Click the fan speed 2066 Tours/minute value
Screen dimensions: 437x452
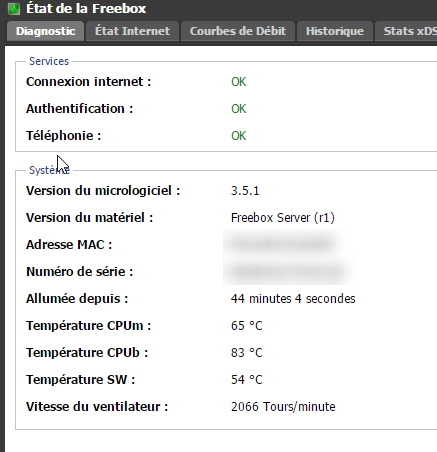pyautogui.click(x=283, y=407)
